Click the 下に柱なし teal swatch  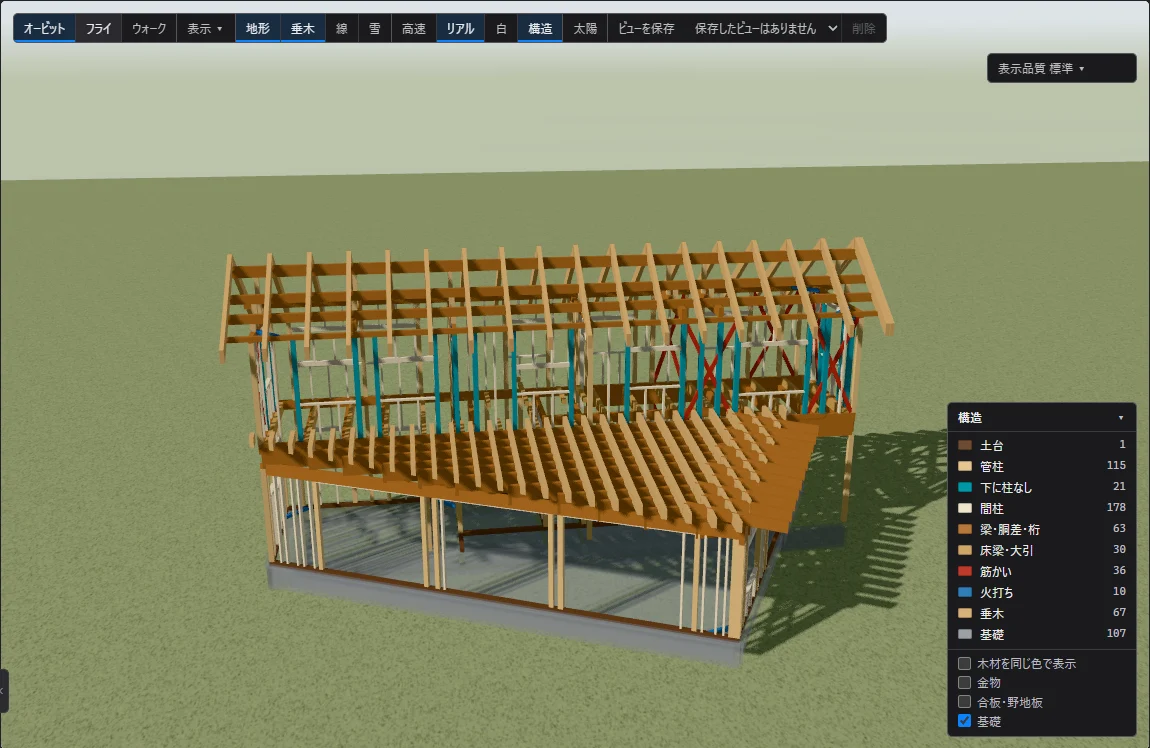coord(965,487)
